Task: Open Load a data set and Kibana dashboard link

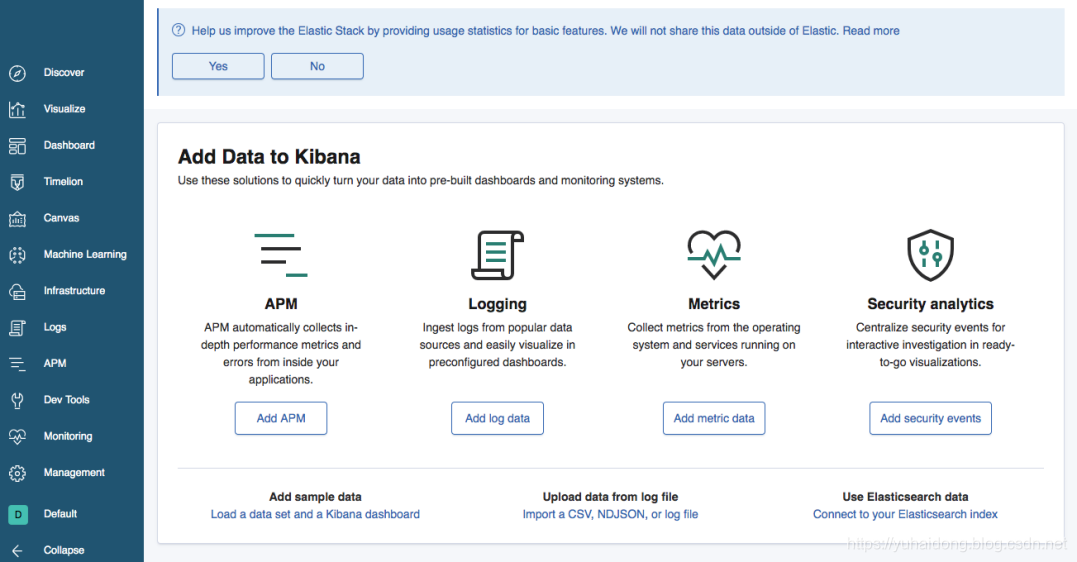Action: [315, 514]
